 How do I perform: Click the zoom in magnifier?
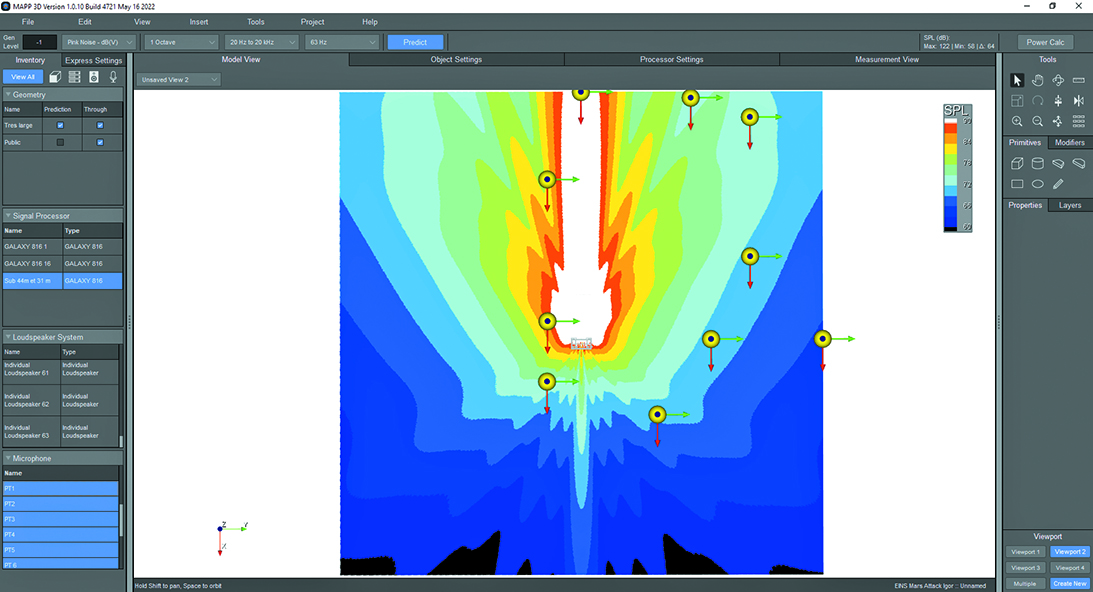[1017, 121]
